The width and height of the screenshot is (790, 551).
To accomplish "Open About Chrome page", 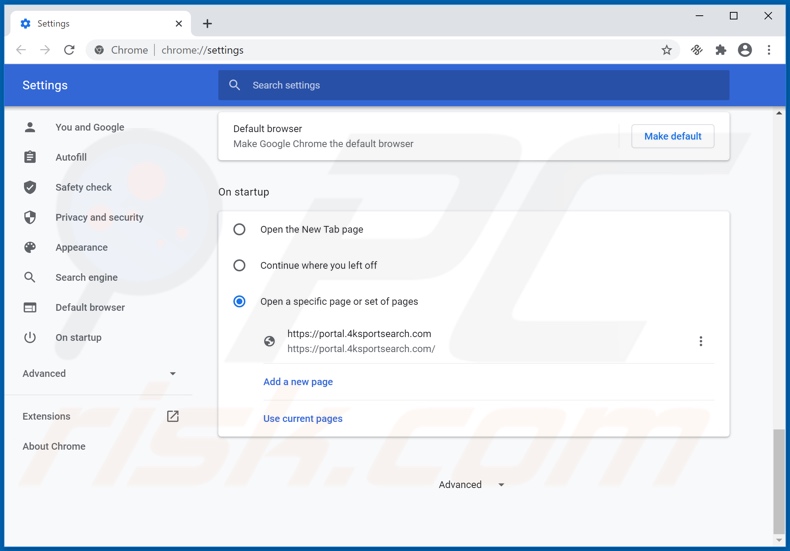I will [54, 446].
